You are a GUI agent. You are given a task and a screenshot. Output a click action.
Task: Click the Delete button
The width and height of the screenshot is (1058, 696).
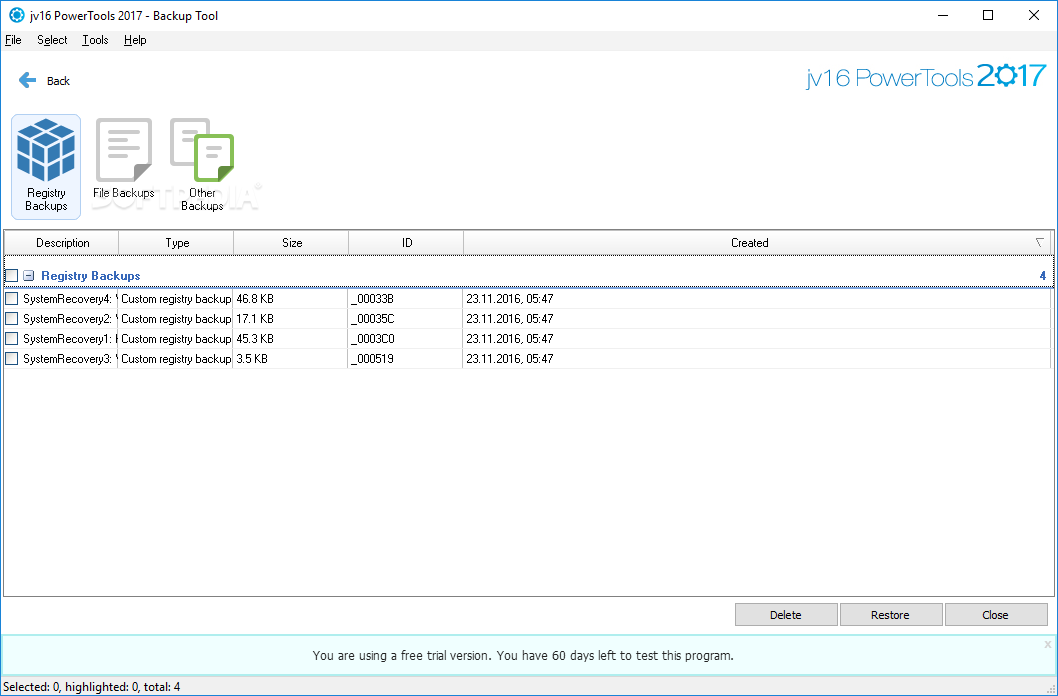point(786,614)
